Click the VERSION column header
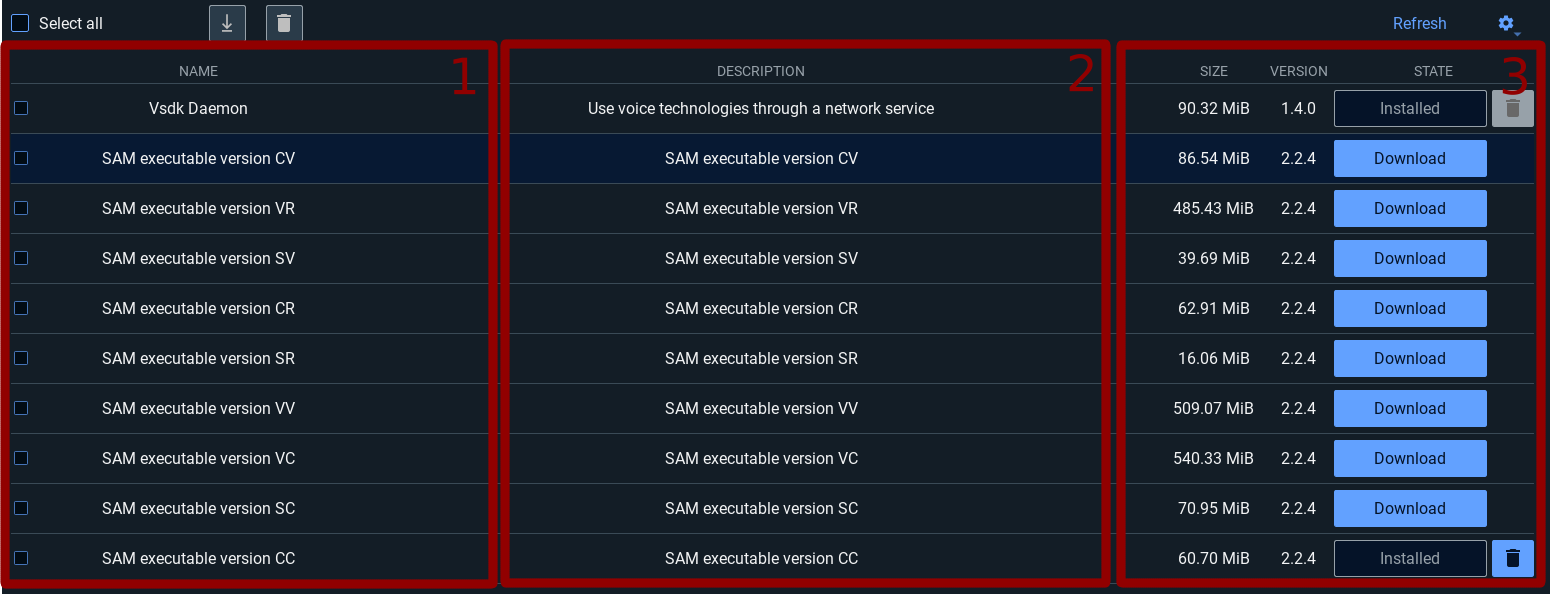The image size is (1550, 594). (x=1298, y=72)
